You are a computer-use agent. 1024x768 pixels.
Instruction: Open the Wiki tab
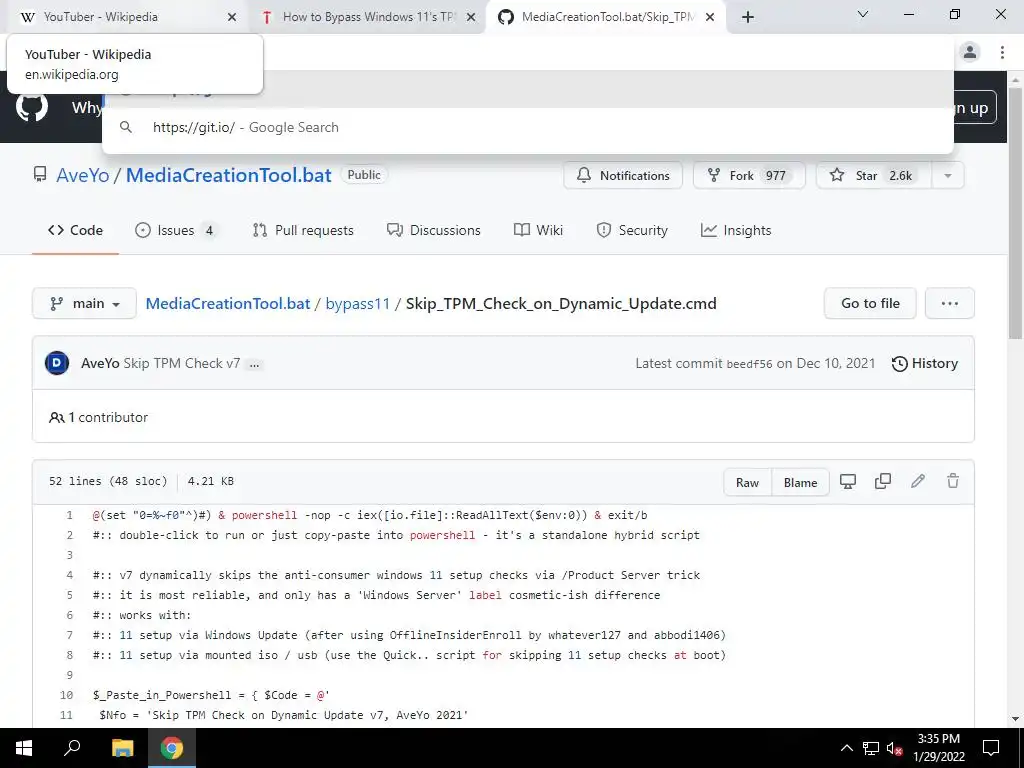click(x=538, y=231)
